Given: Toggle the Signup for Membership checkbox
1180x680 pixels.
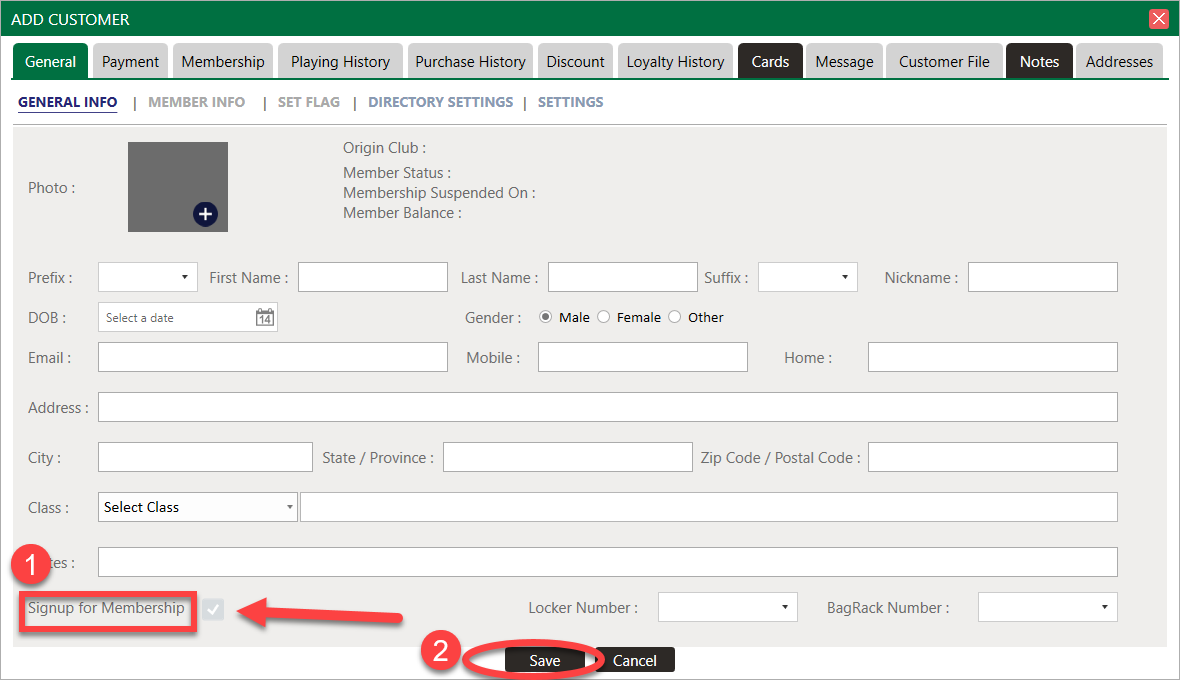Looking at the screenshot, I should (x=213, y=609).
